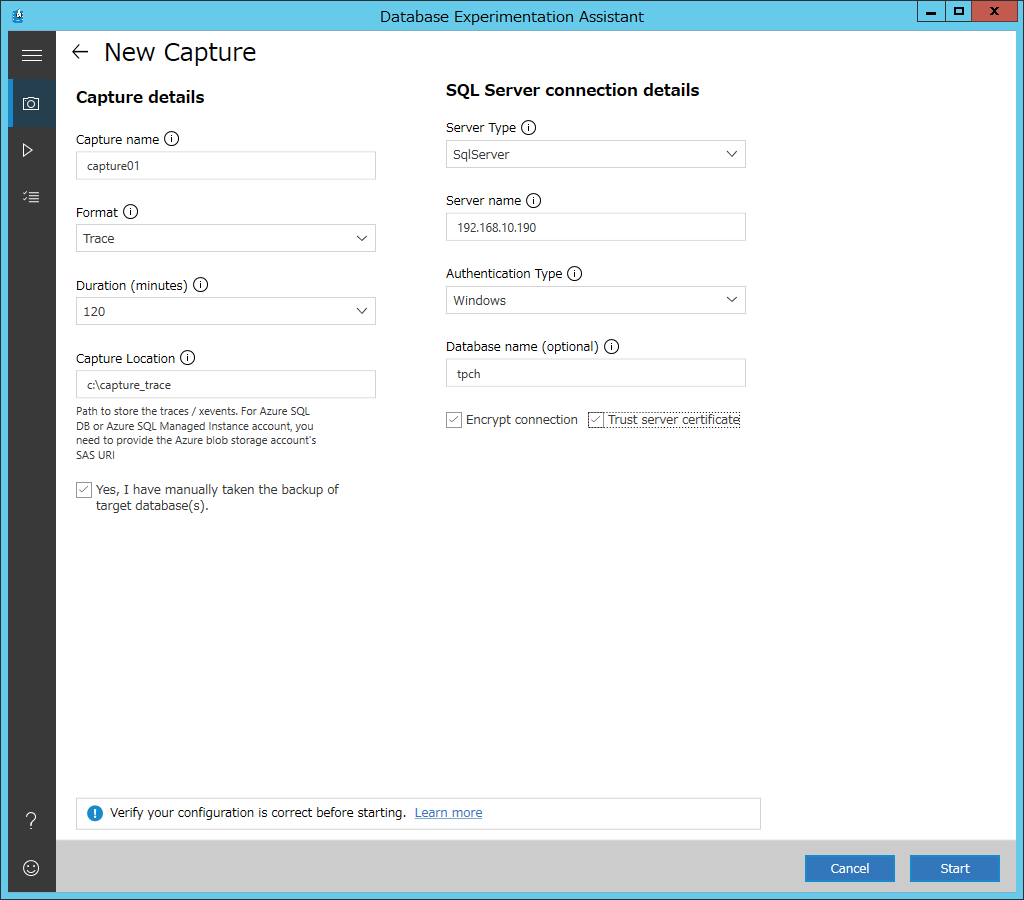Open the feedback smiley icon
Viewport: 1024px width, 900px height.
click(x=31, y=868)
